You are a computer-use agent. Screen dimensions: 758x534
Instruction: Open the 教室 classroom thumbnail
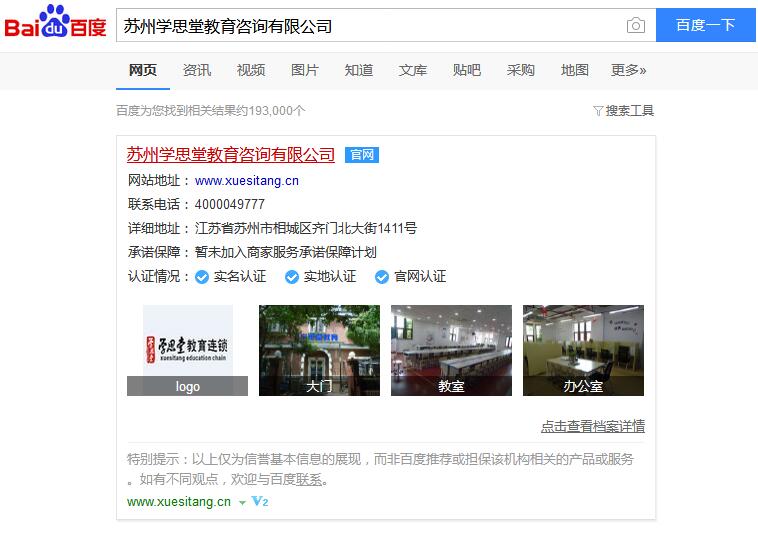pyautogui.click(x=451, y=350)
